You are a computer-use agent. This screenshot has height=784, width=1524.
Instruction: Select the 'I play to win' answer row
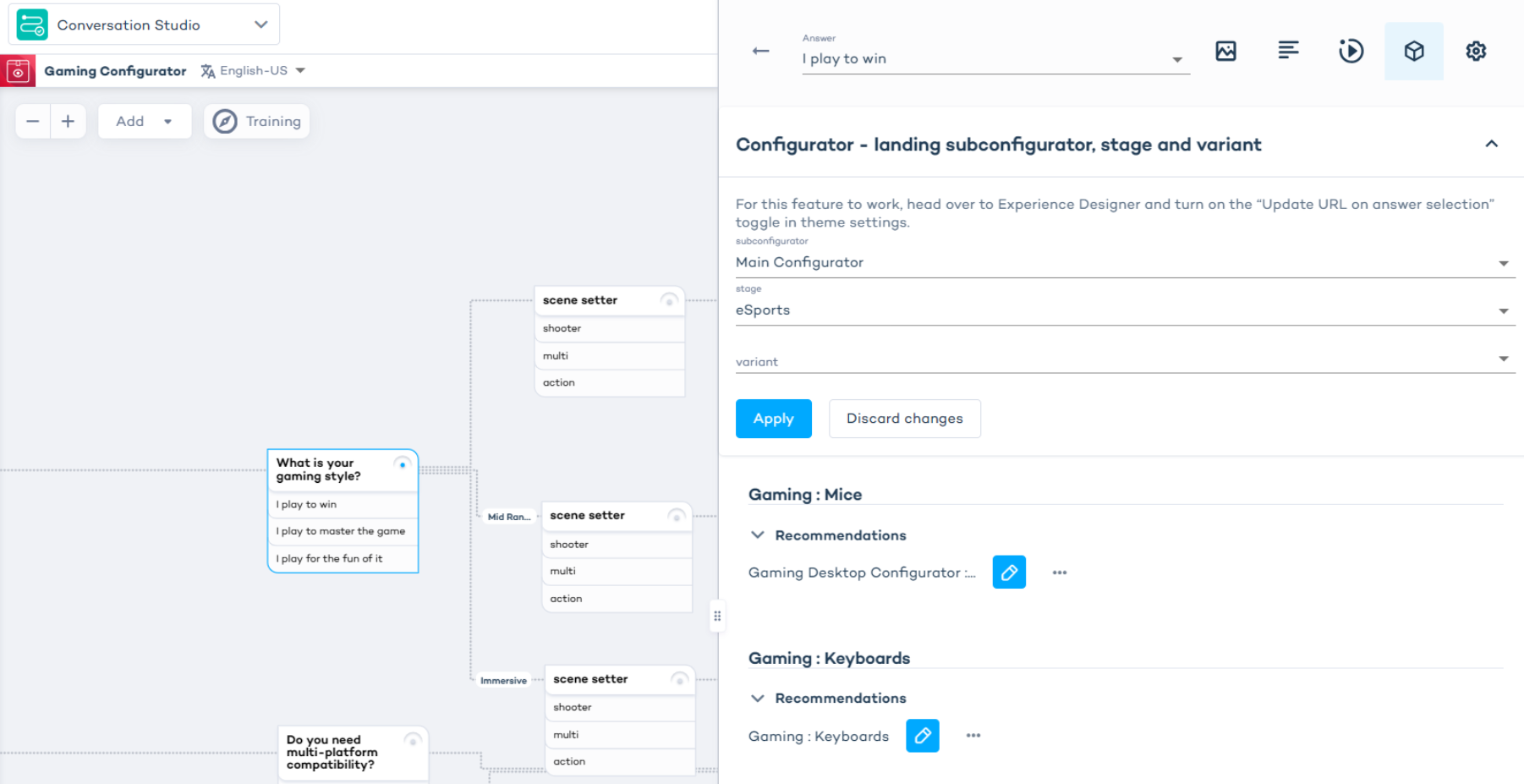click(343, 505)
